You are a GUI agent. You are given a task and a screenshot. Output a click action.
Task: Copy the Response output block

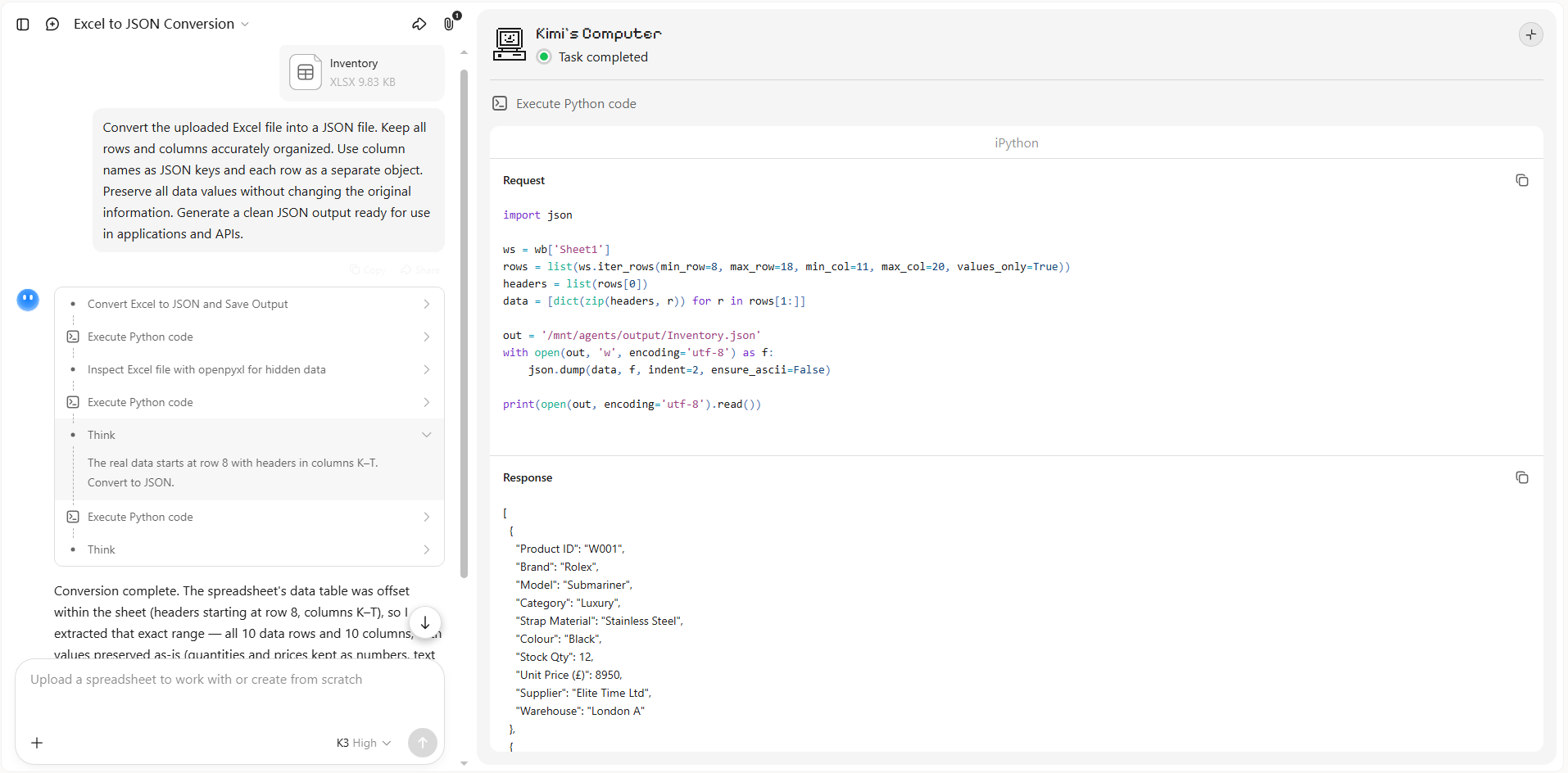point(1522,477)
